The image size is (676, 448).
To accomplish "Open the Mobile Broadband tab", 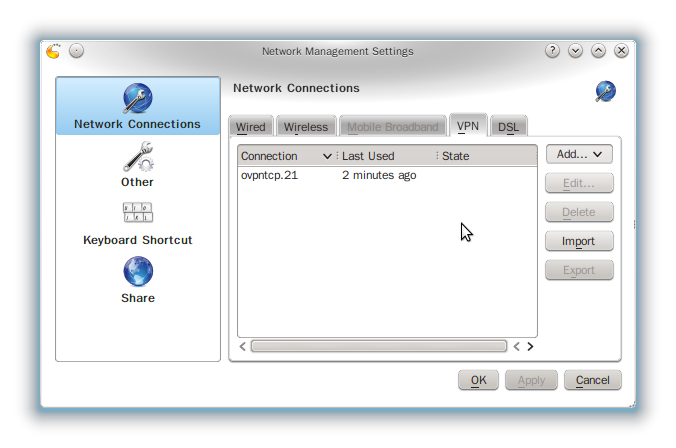I will 392,127.
